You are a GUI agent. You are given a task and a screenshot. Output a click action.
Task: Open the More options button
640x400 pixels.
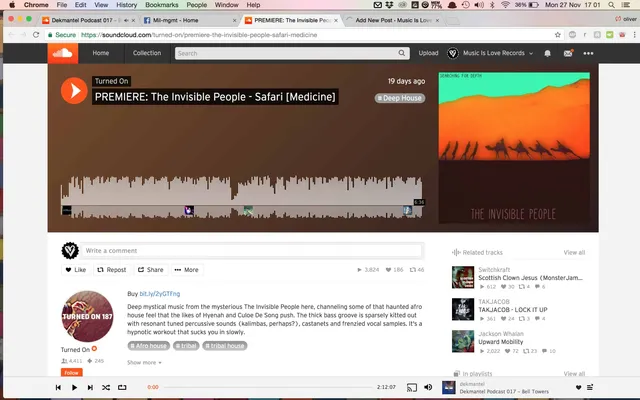tap(186, 270)
